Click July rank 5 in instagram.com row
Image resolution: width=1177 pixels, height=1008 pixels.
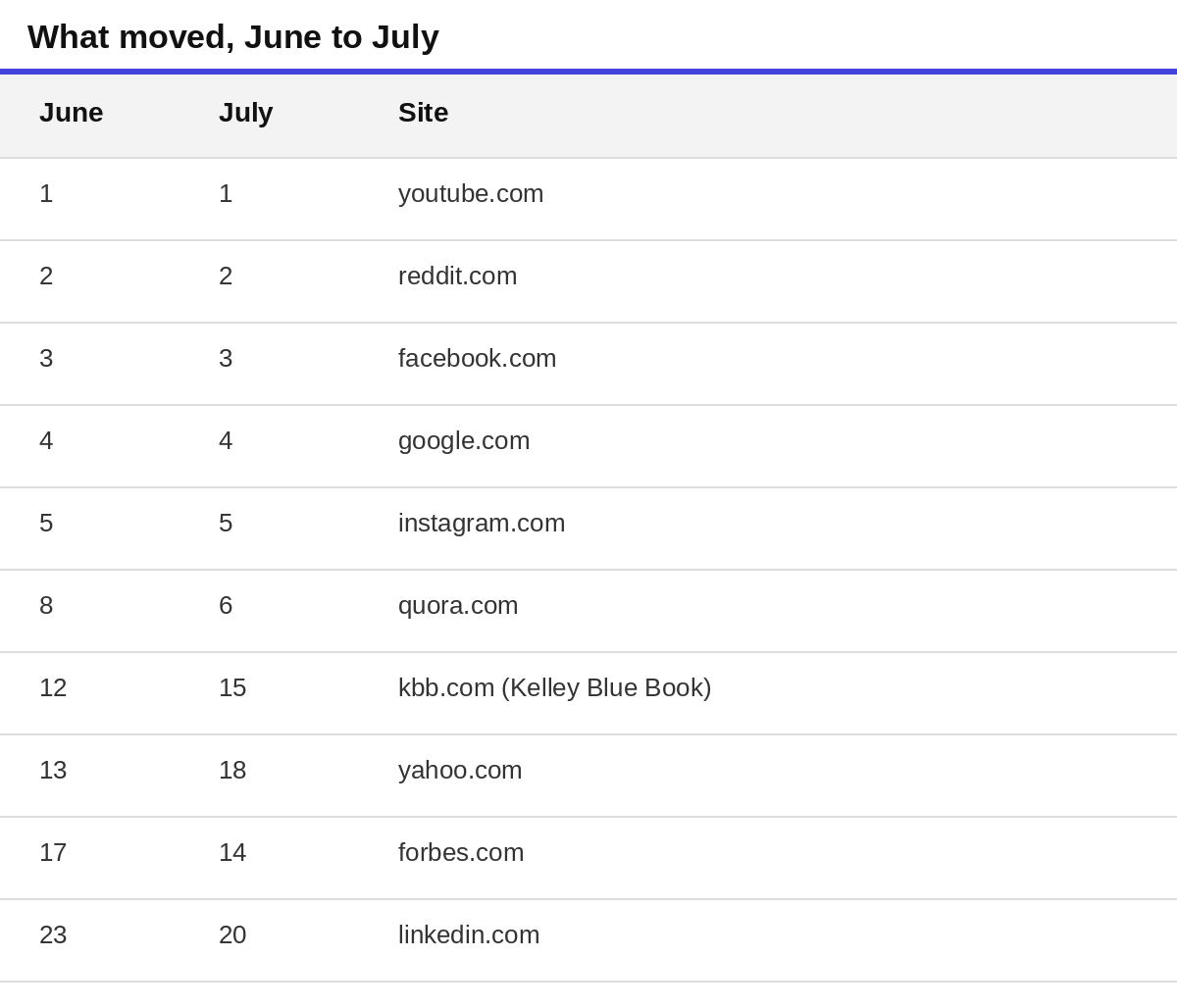[x=226, y=524]
